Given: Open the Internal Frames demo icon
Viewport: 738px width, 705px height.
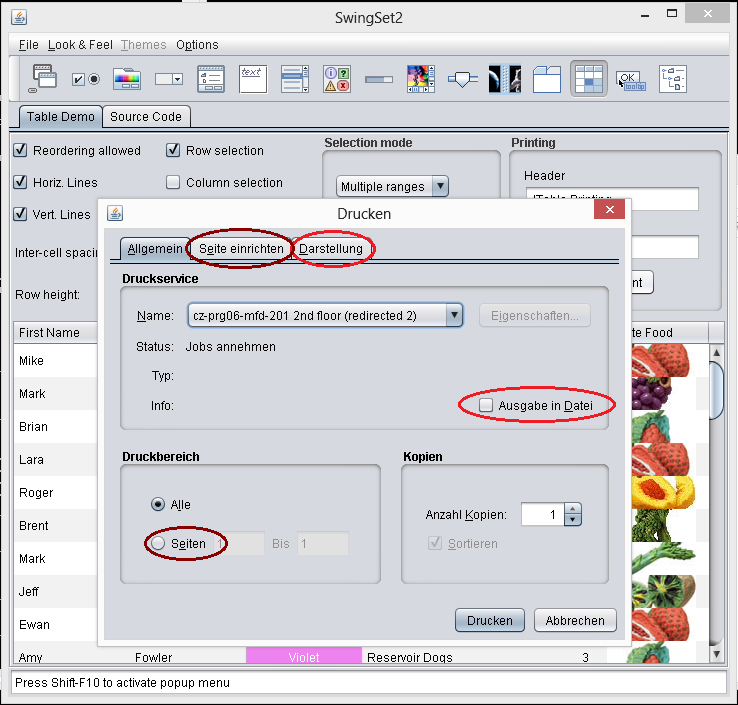Looking at the screenshot, I should [45, 78].
